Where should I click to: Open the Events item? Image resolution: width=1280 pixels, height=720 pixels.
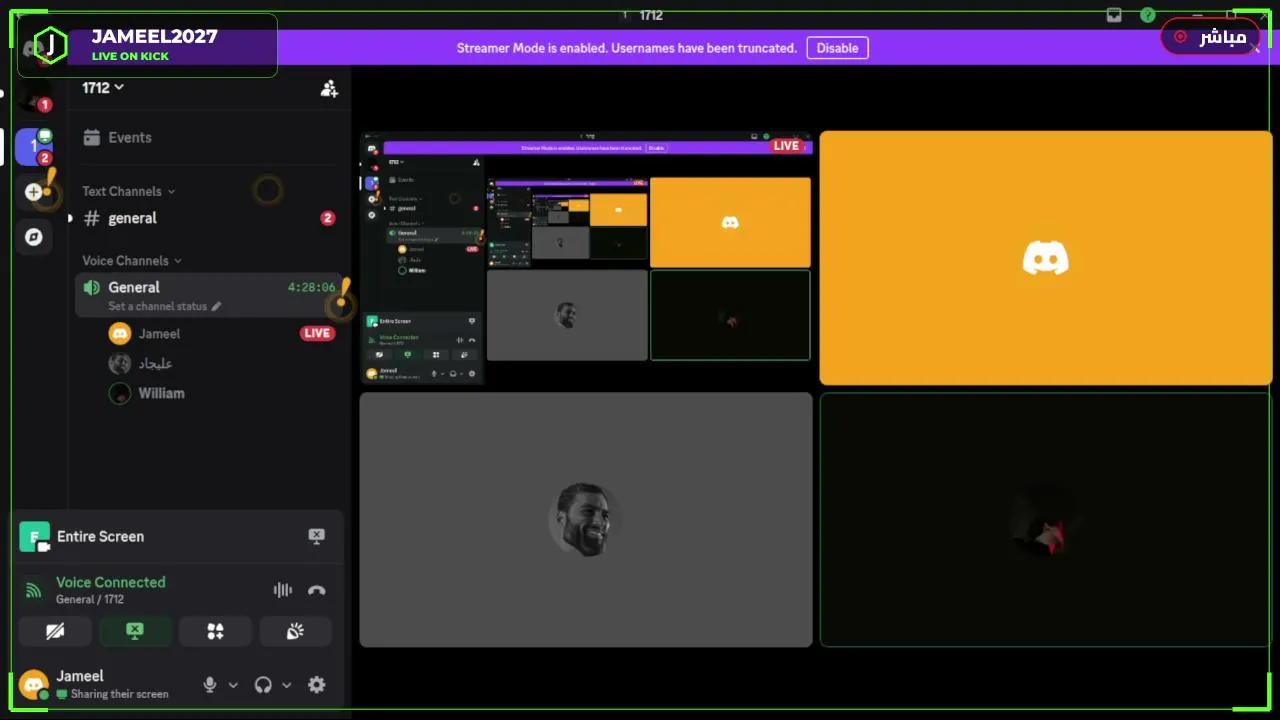(x=208, y=137)
